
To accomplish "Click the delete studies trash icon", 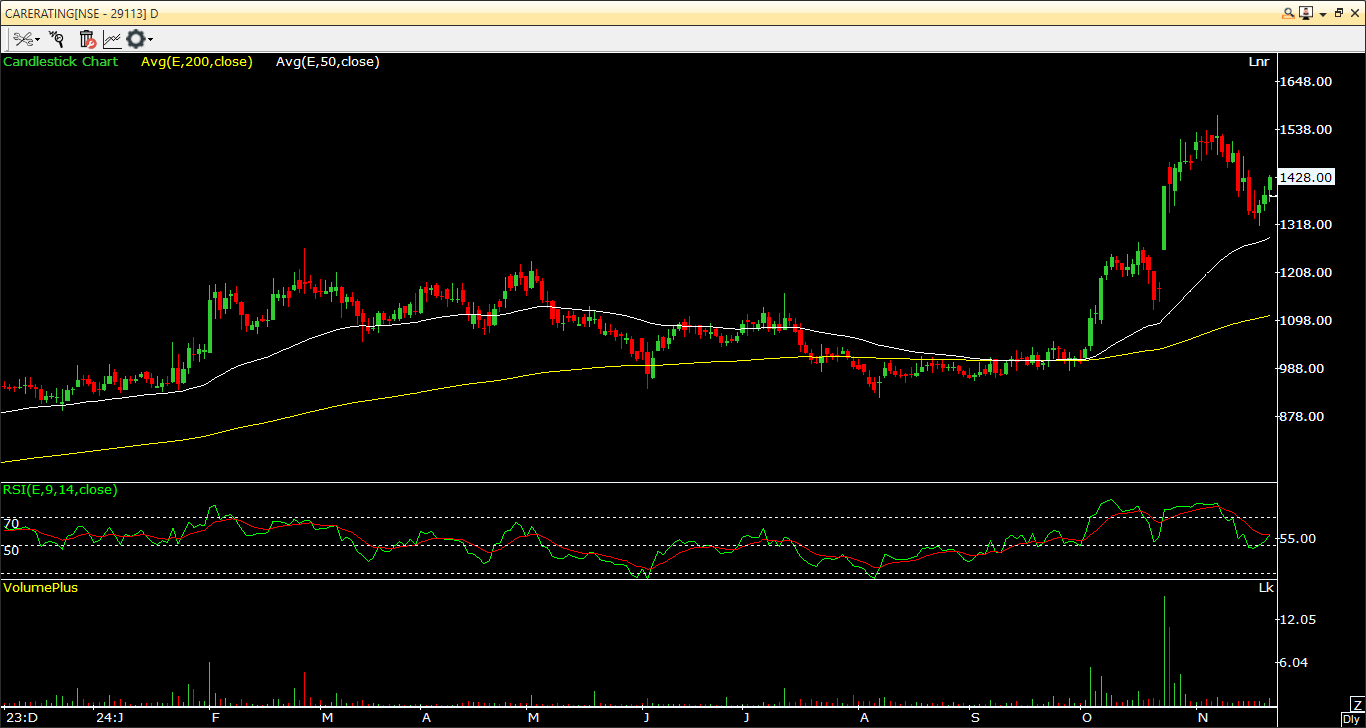I will (87, 39).
